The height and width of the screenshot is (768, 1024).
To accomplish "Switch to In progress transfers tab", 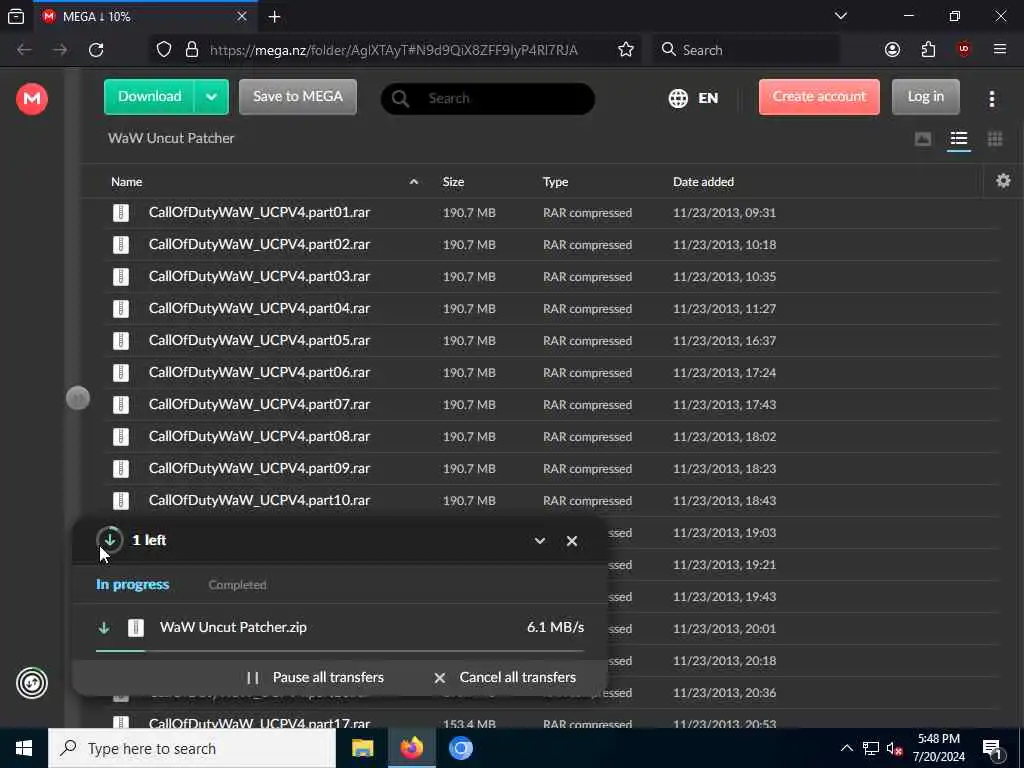I will coord(133,584).
